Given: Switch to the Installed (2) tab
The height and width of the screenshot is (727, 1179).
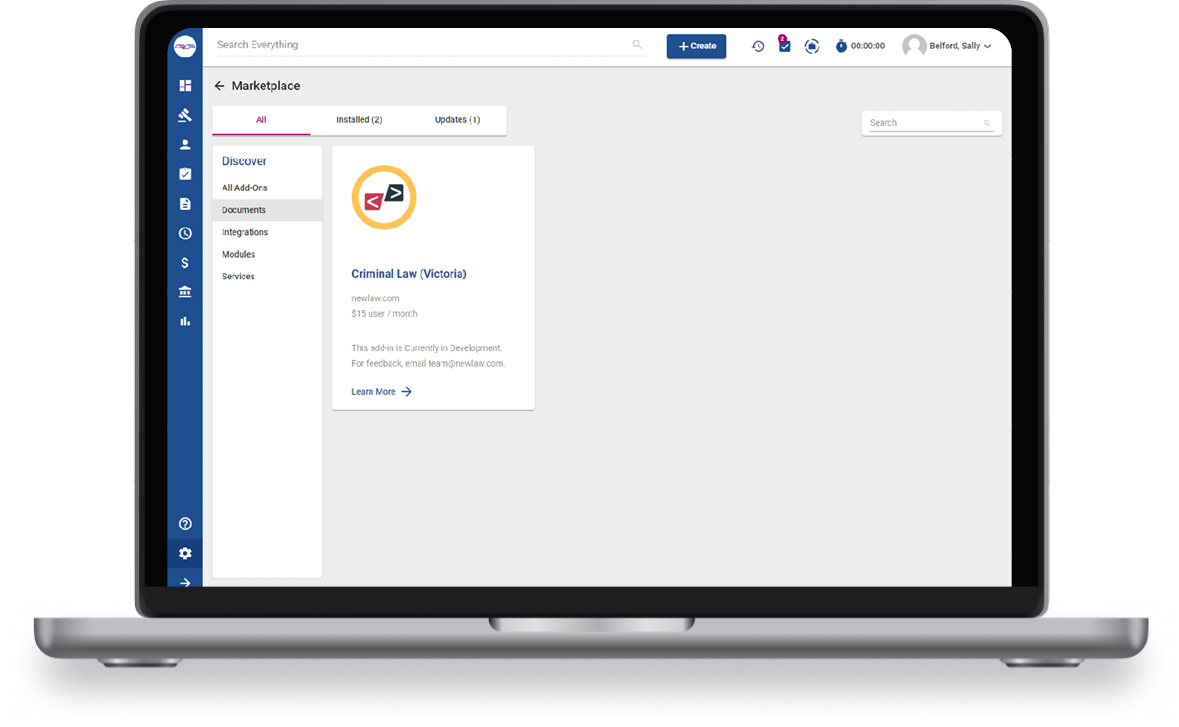Looking at the screenshot, I should click(x=359, y=120).
